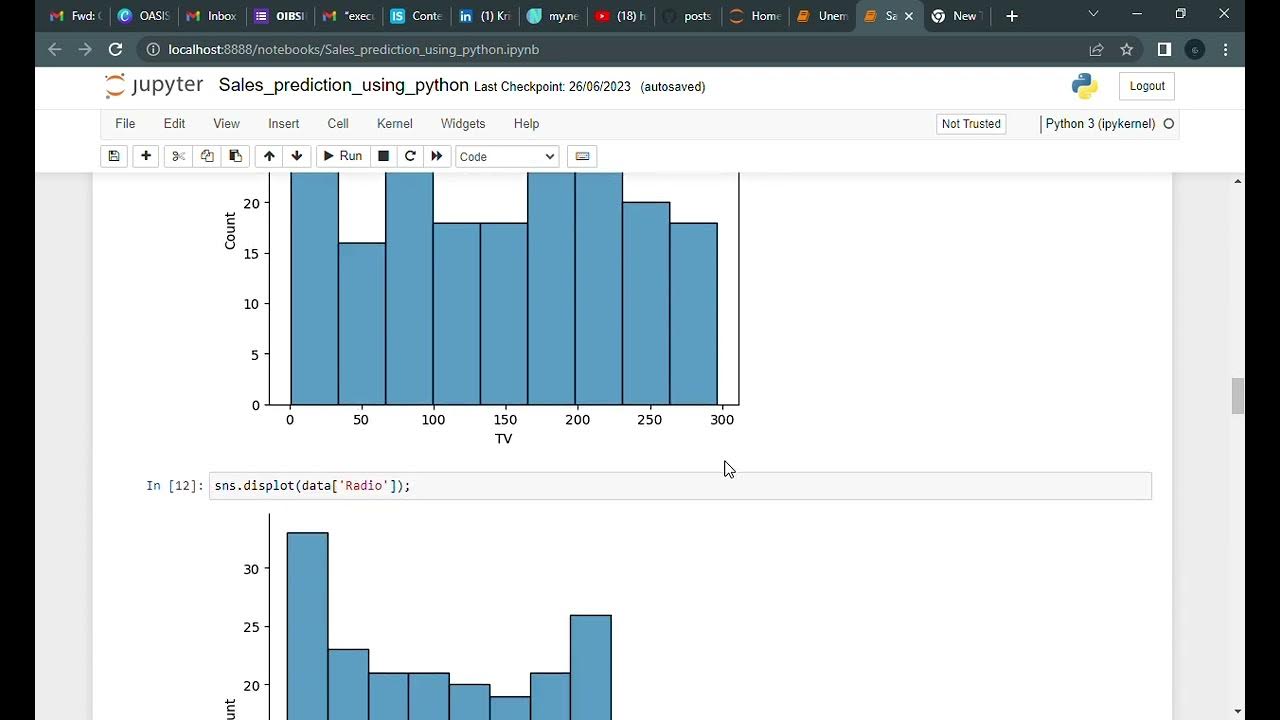Switch to the OASIS tab
Viewport: 1280px width, 720px height.
pos(143,16)
